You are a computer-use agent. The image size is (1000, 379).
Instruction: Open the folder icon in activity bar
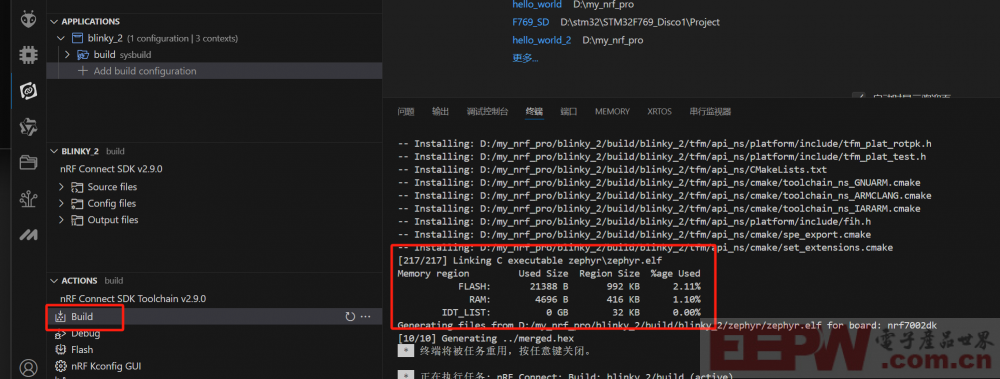tap(28, 163)
